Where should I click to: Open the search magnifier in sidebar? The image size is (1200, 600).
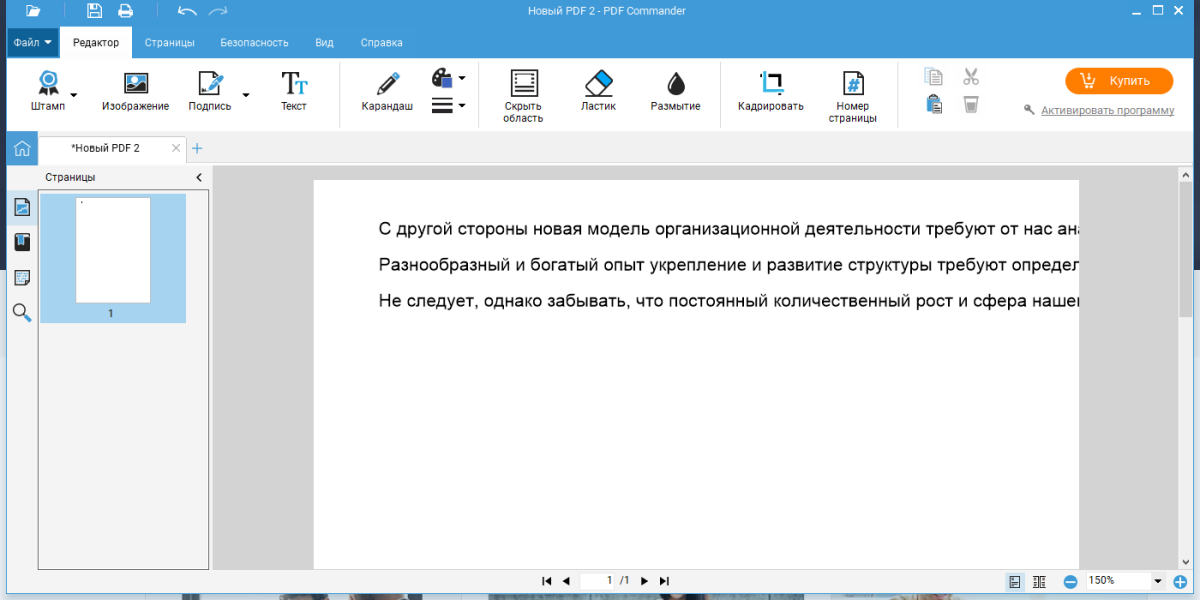(22, 313)
